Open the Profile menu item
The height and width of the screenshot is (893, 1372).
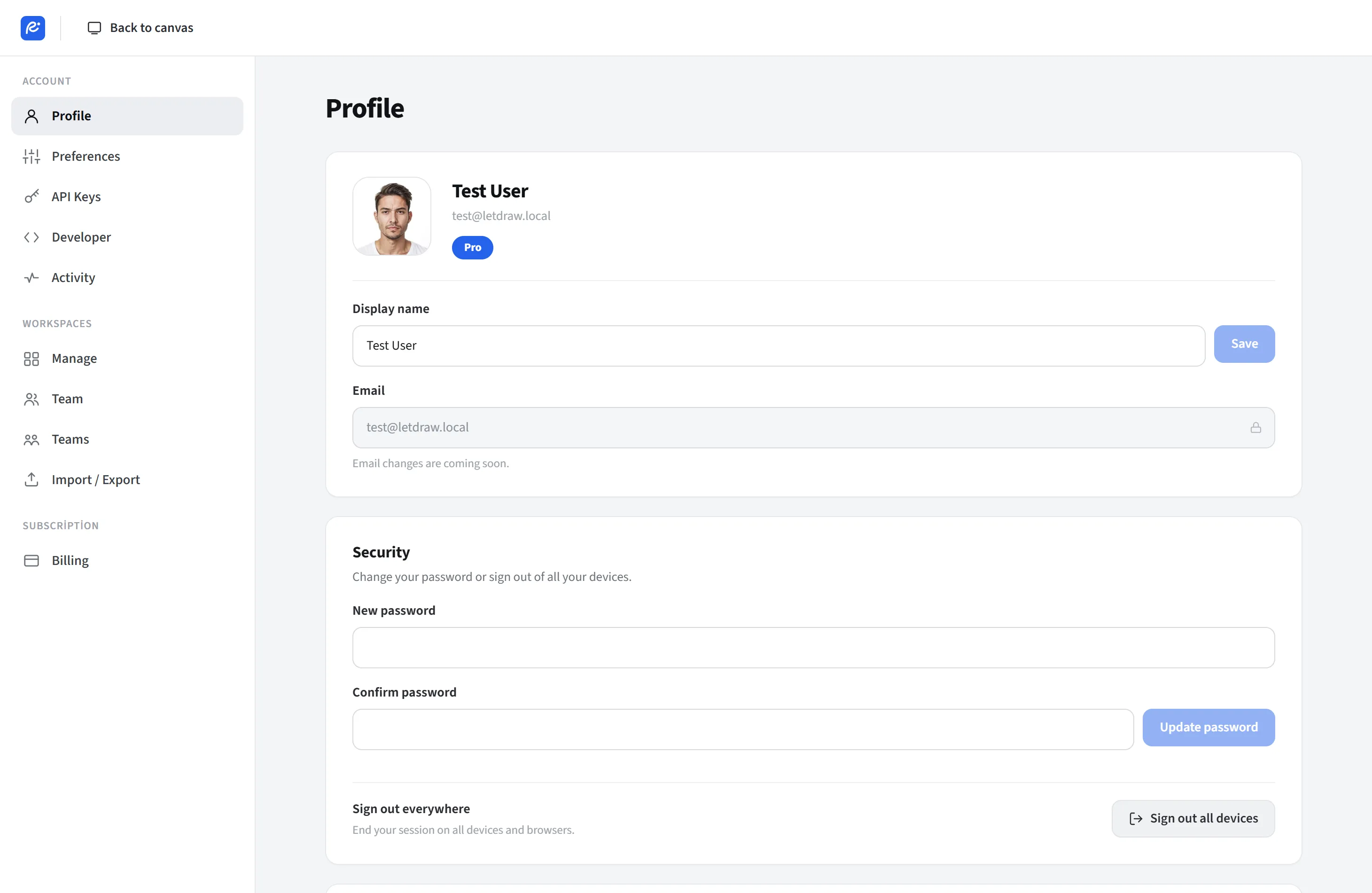127,116
